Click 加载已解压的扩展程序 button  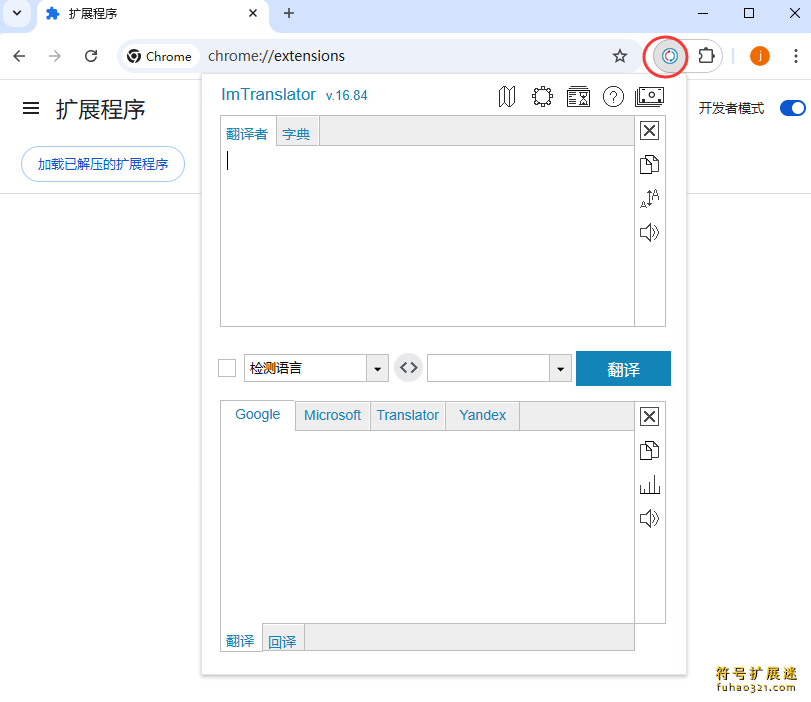103,164
